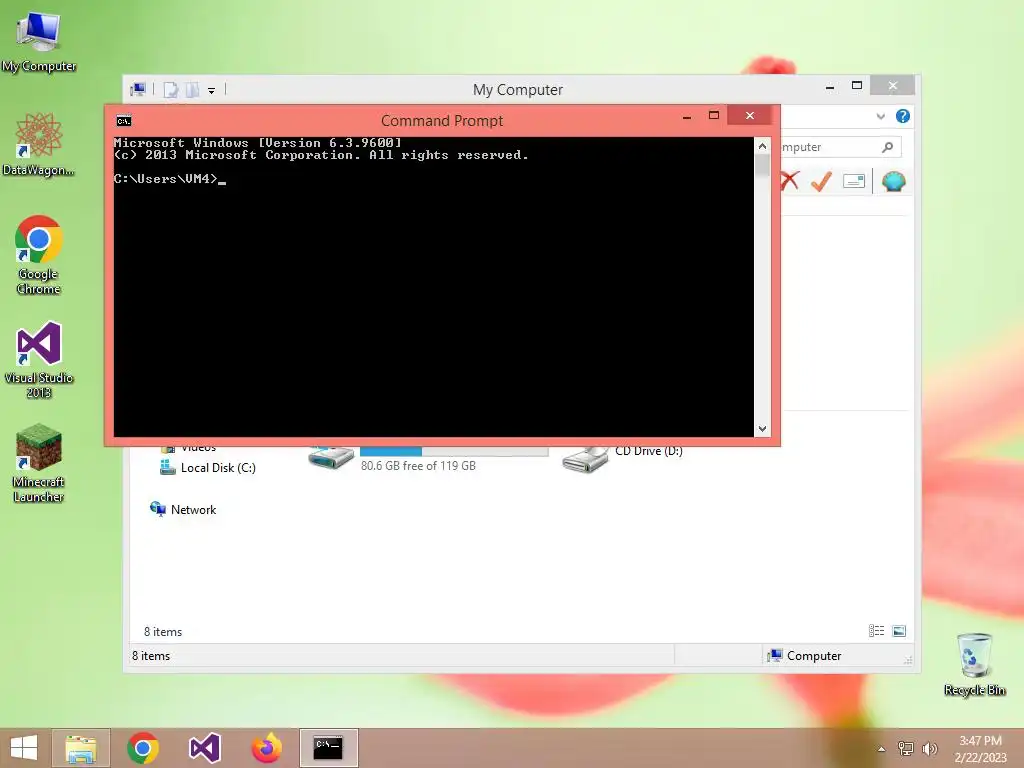The width and height of the screenshot is (1024, 768).
Task: Click the rename ribbon icon
Action: [854, 181]
